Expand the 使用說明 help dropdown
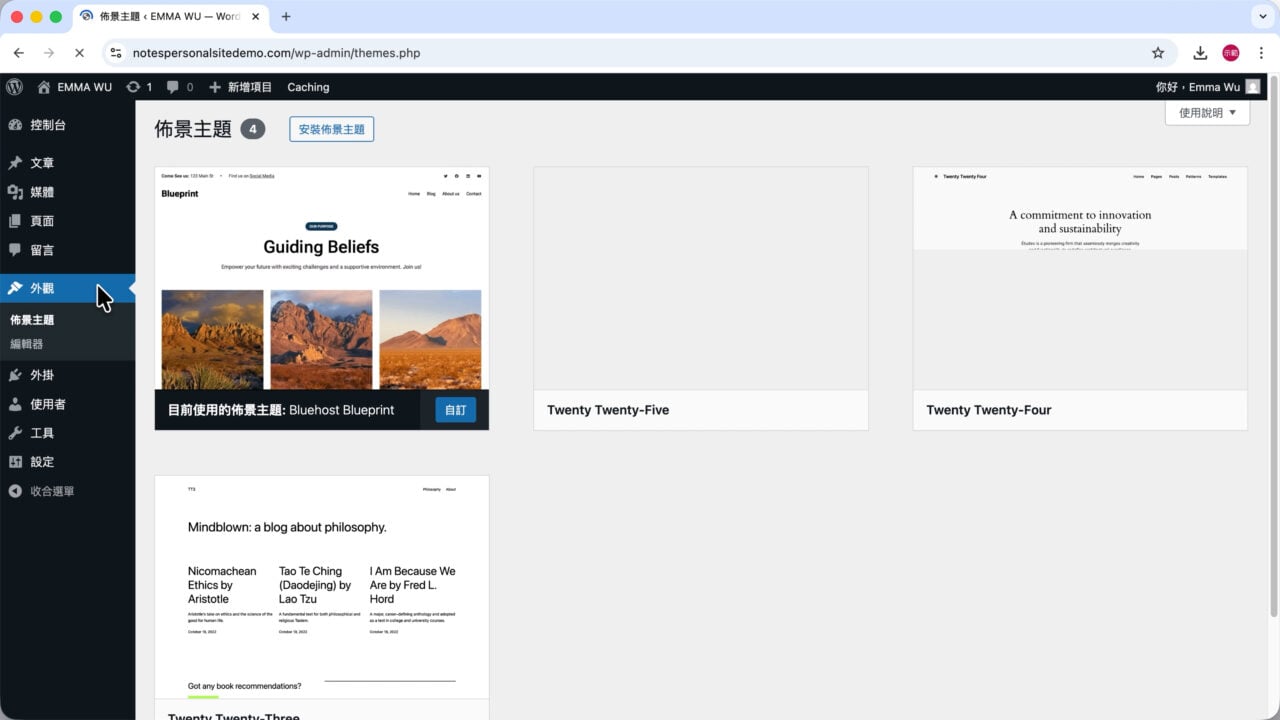This screenshot has height=720, width=1280. 1207,113
